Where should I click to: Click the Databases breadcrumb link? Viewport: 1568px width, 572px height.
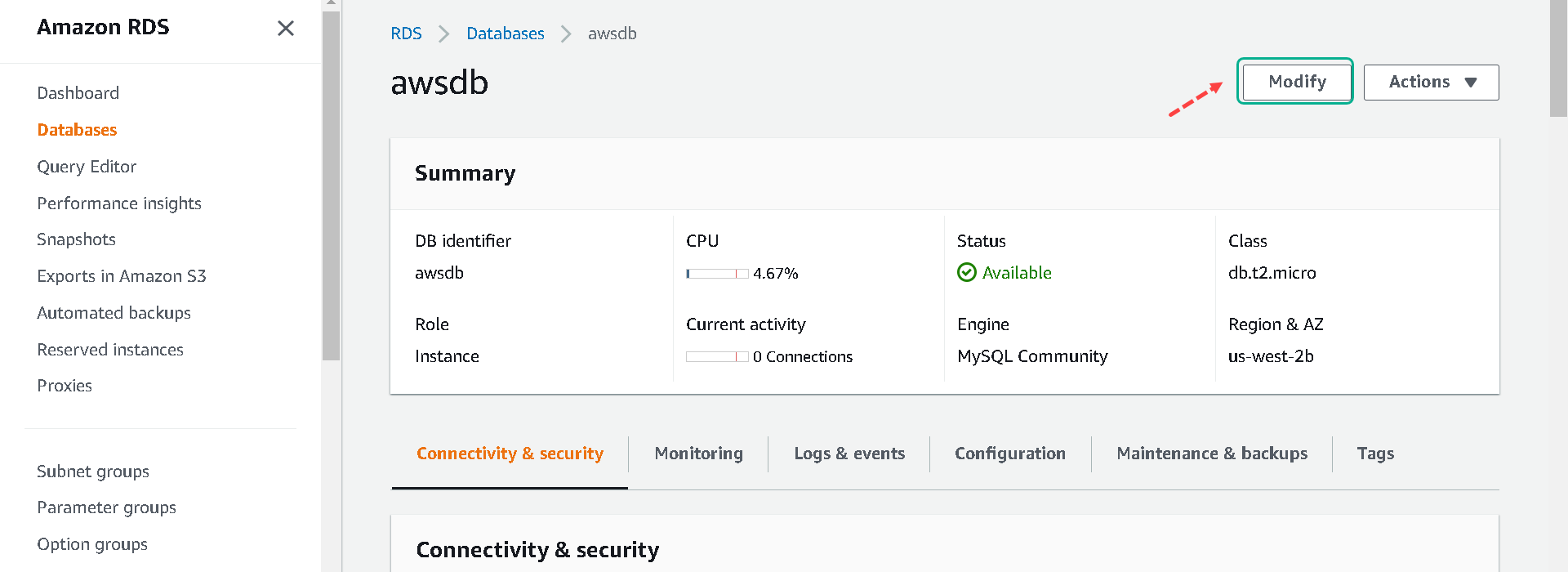pos(506,34)
